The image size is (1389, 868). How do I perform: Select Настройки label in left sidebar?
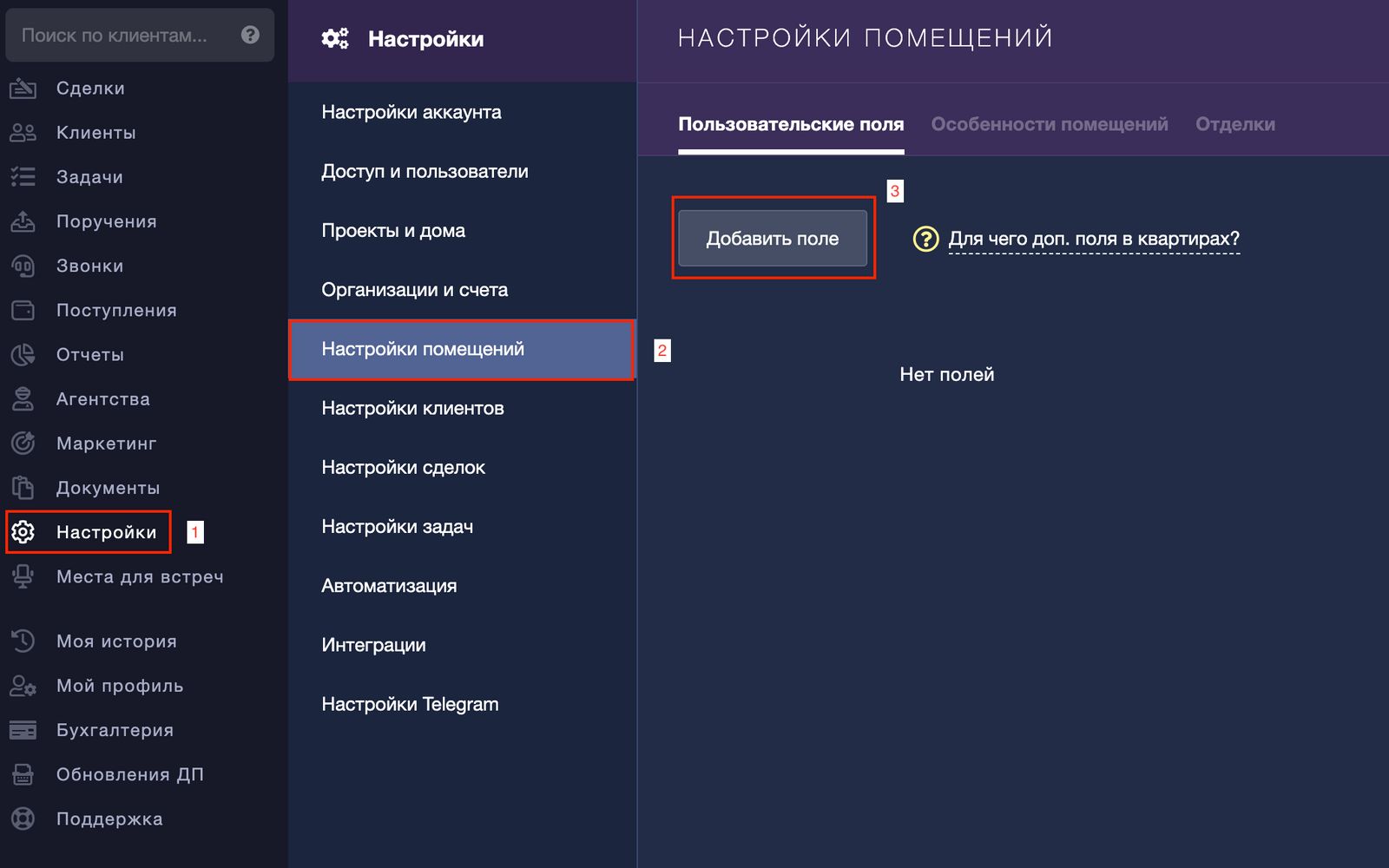click(107, 532)
